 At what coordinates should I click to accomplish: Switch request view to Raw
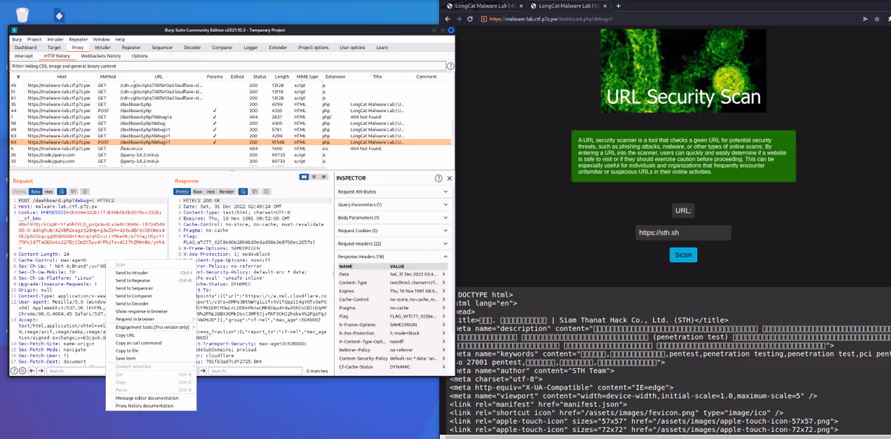[x=35, y=191]
